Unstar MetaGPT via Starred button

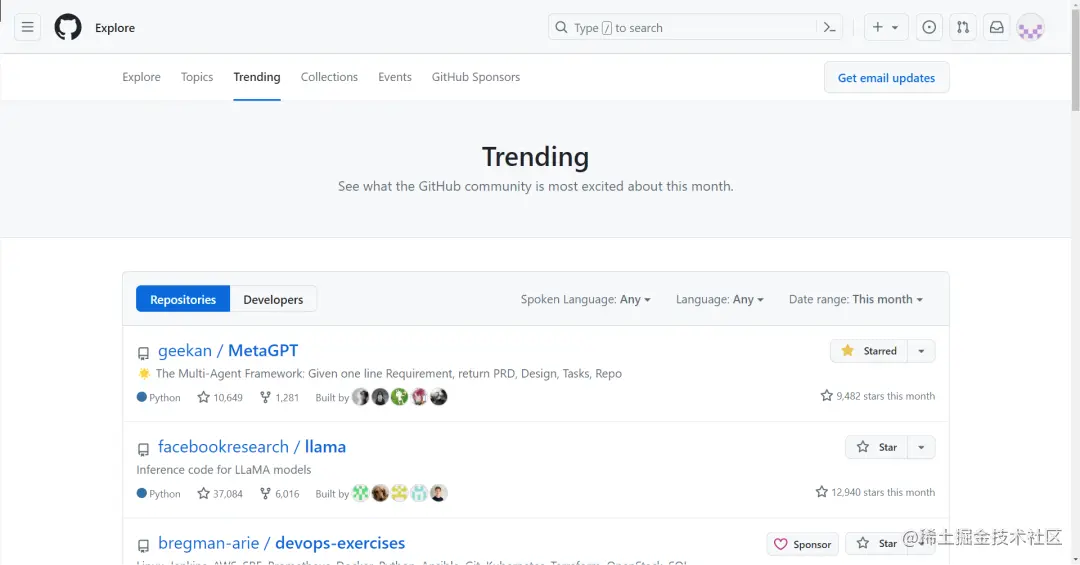coord(869,351)
